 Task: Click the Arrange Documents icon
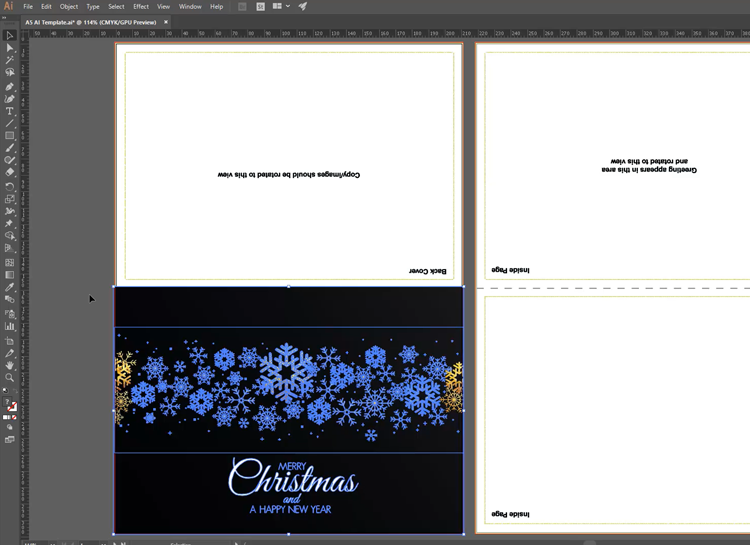(277, 6)
